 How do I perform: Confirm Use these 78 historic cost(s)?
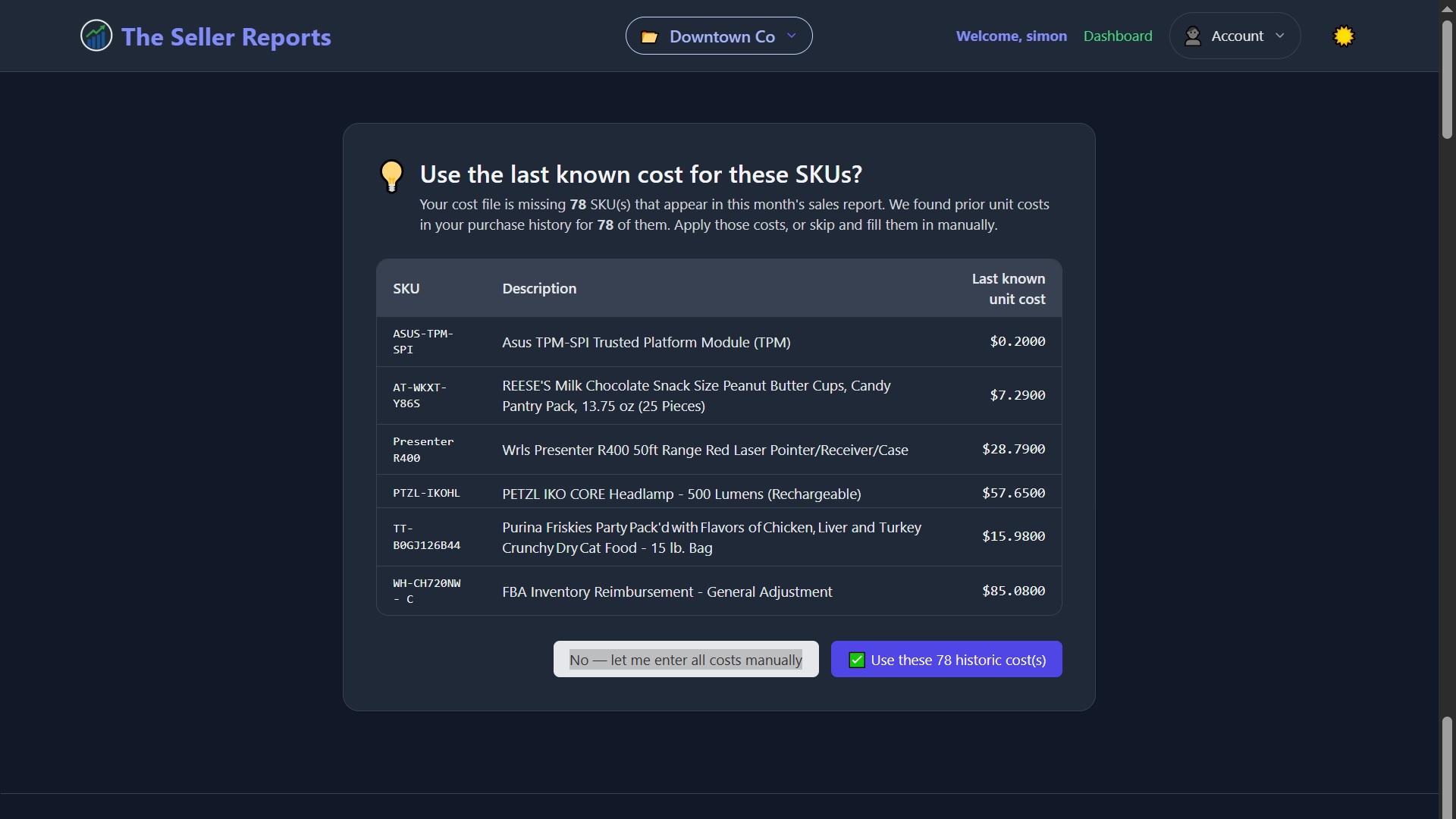(946, 659)
